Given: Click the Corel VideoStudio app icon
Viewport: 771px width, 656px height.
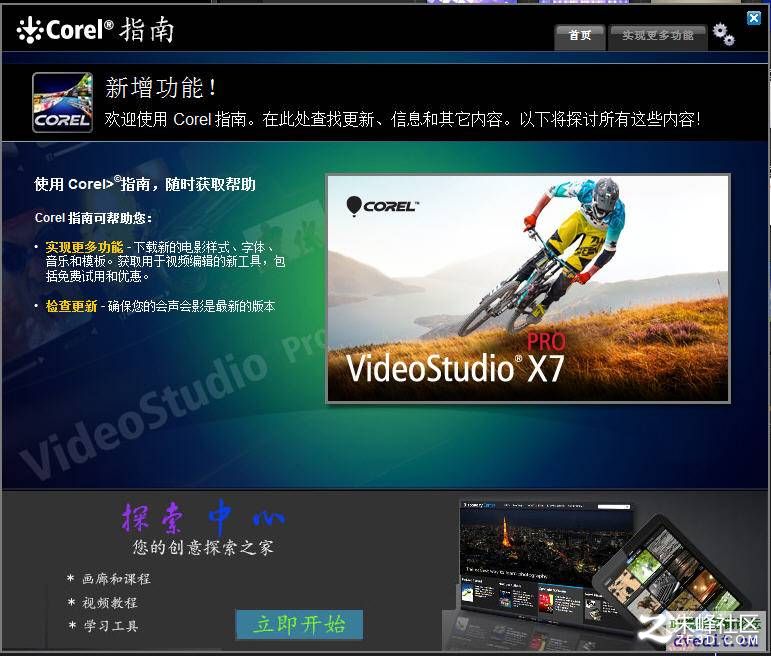Looking at the screenshot, I should coord(62,102).
